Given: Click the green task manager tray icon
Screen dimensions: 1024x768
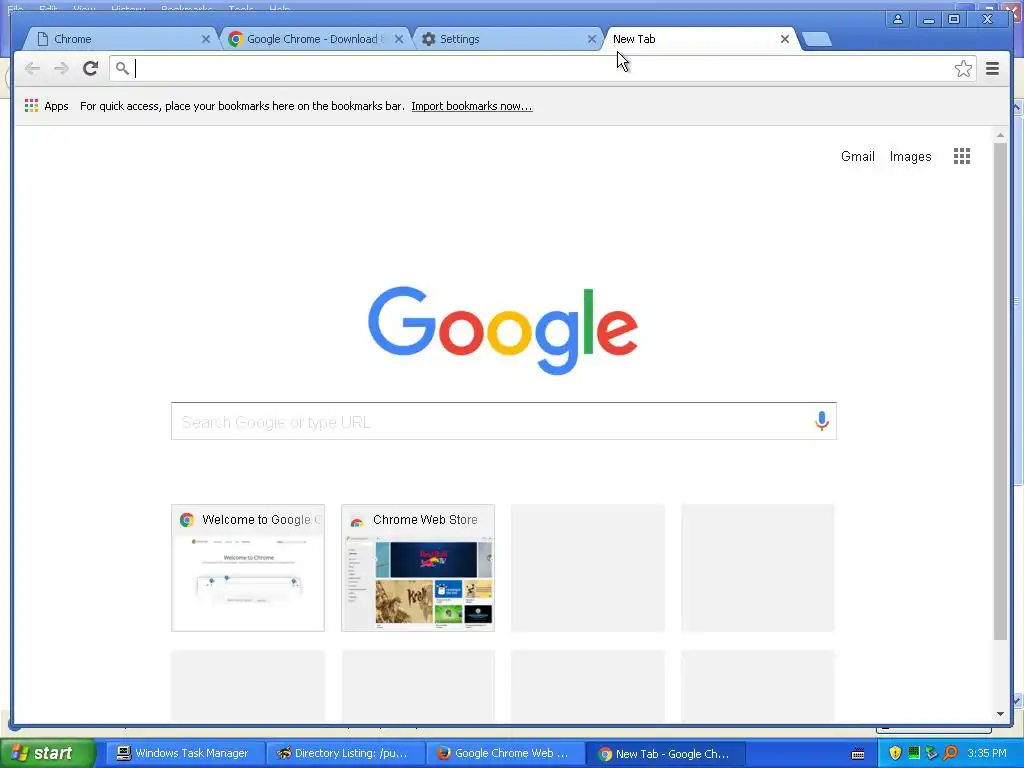Looking at the screenshot, I should [914, 752].
